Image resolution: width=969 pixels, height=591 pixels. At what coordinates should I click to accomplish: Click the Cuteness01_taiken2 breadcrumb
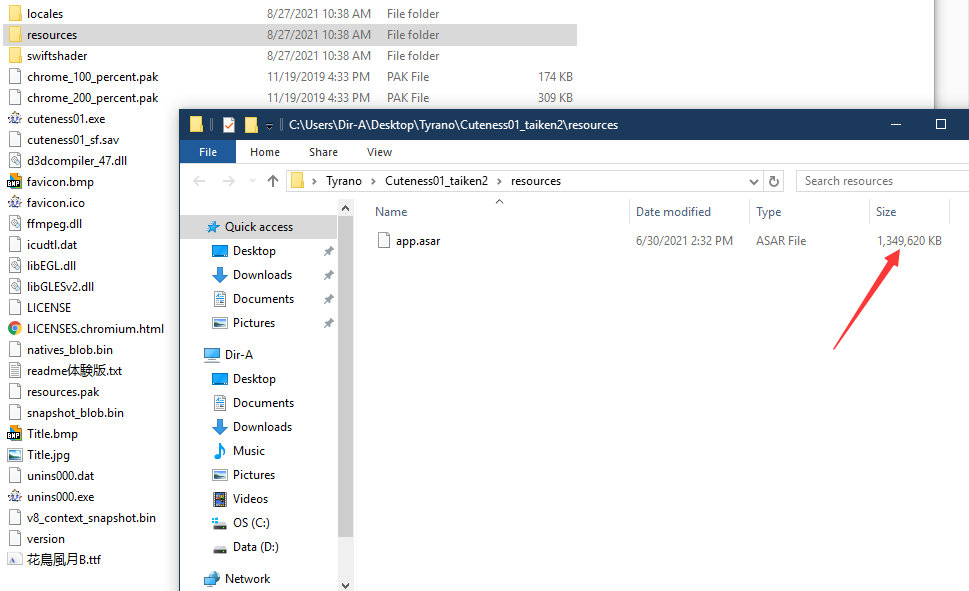[x=436, y=181]
